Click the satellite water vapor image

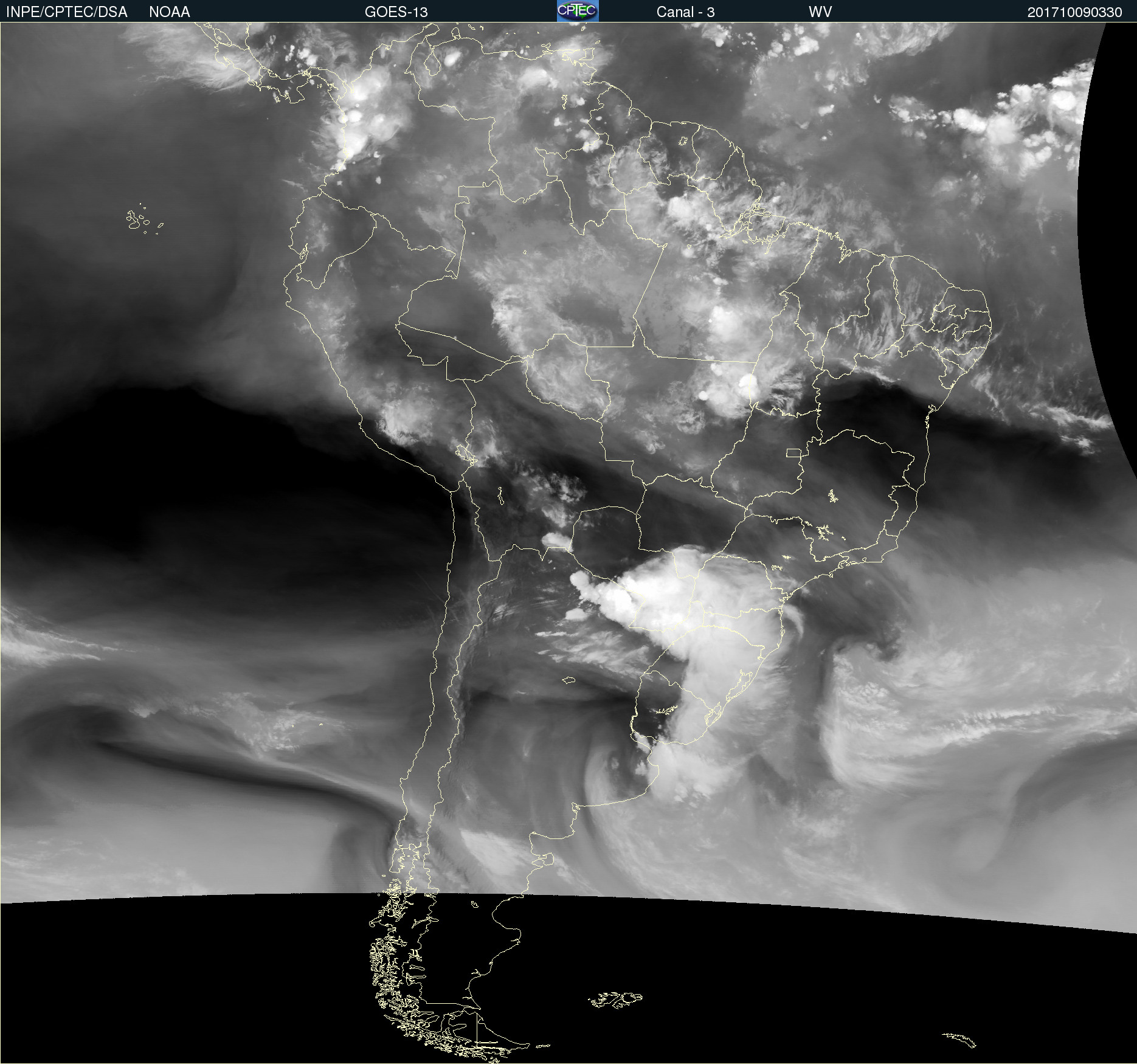coord(568,543)
